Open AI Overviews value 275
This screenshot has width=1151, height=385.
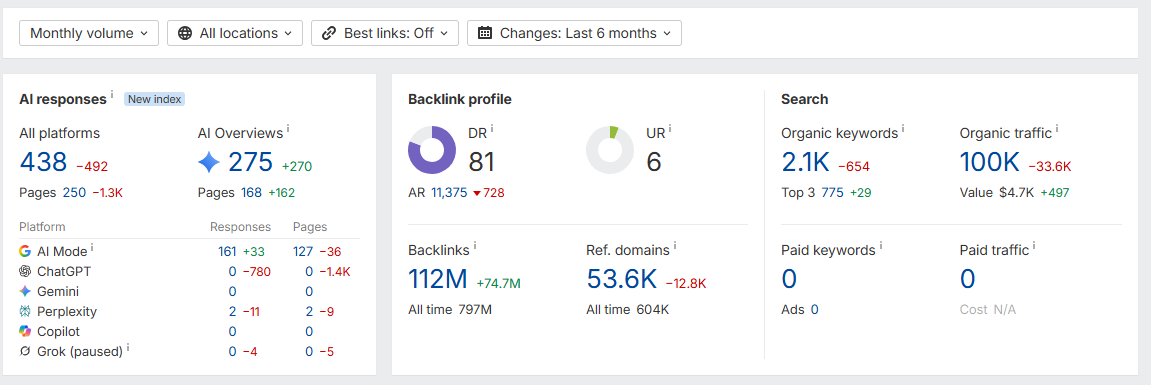coord(250,162)
